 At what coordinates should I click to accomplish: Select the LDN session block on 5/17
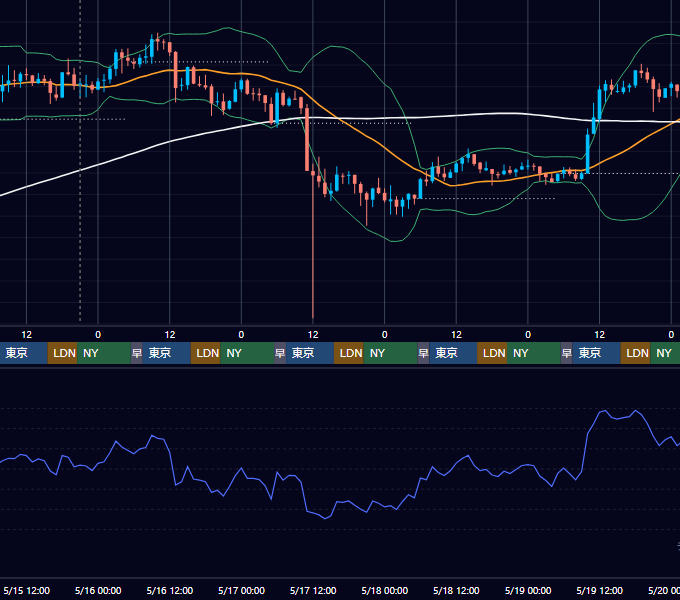(x=349, y=353)
